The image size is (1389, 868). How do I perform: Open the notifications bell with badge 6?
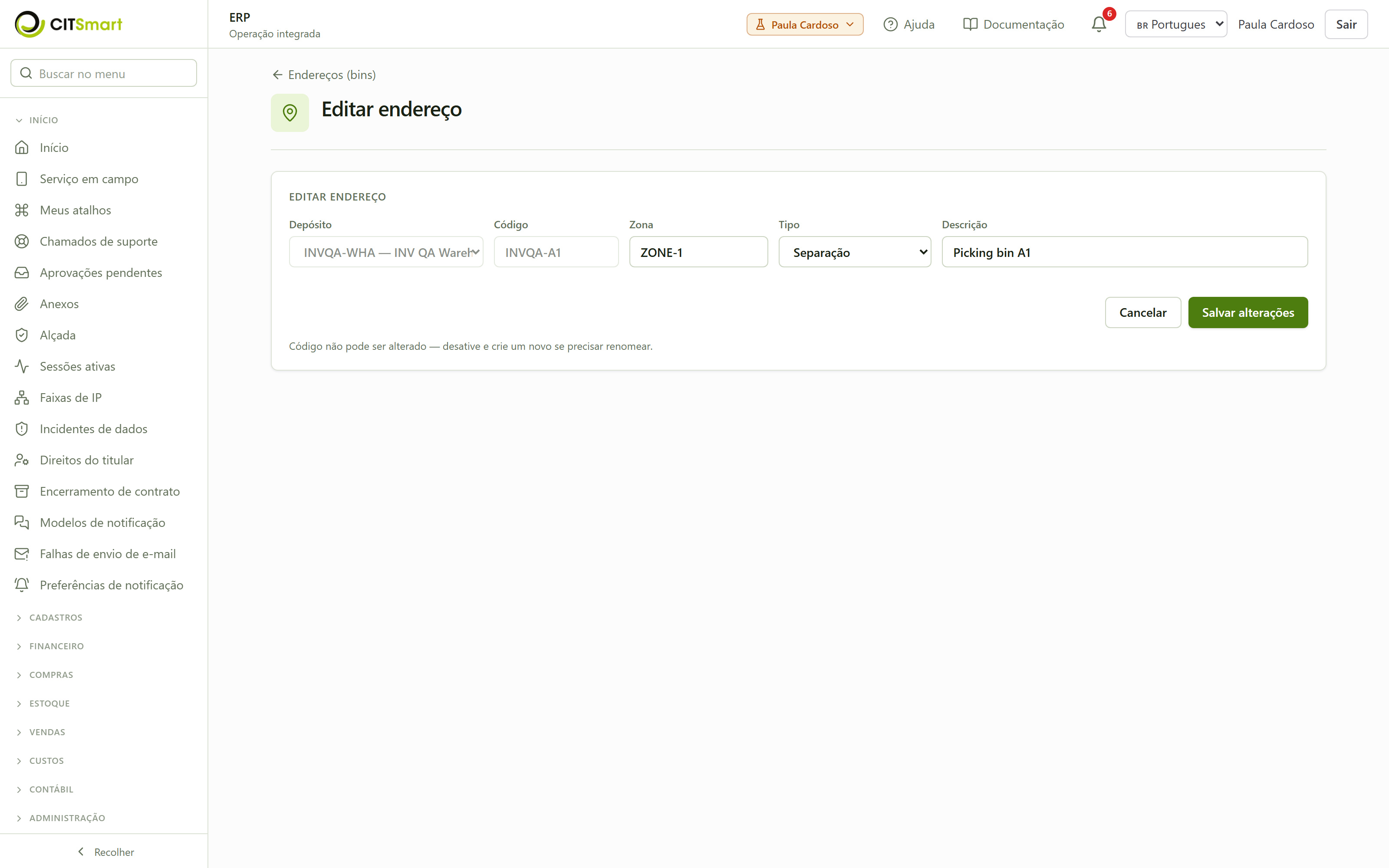click(1099, 24)
